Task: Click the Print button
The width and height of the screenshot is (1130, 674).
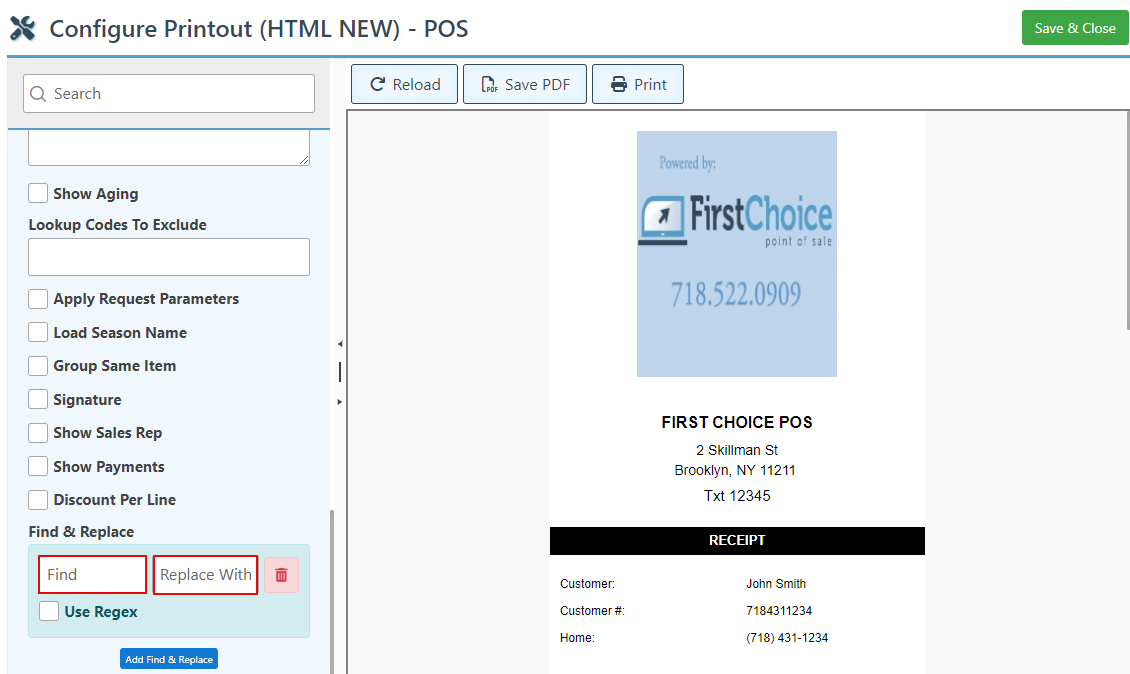Action: [x=638, y=85]
